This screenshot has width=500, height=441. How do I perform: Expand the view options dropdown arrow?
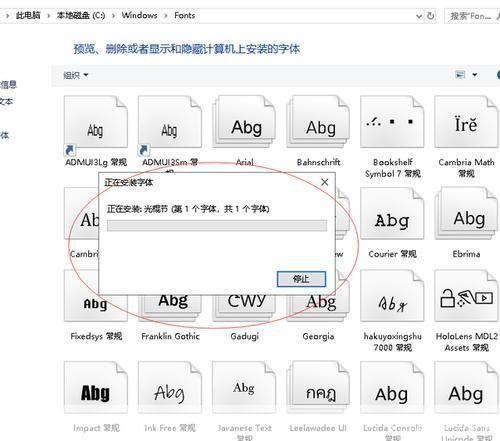click(x=475, y=75)
